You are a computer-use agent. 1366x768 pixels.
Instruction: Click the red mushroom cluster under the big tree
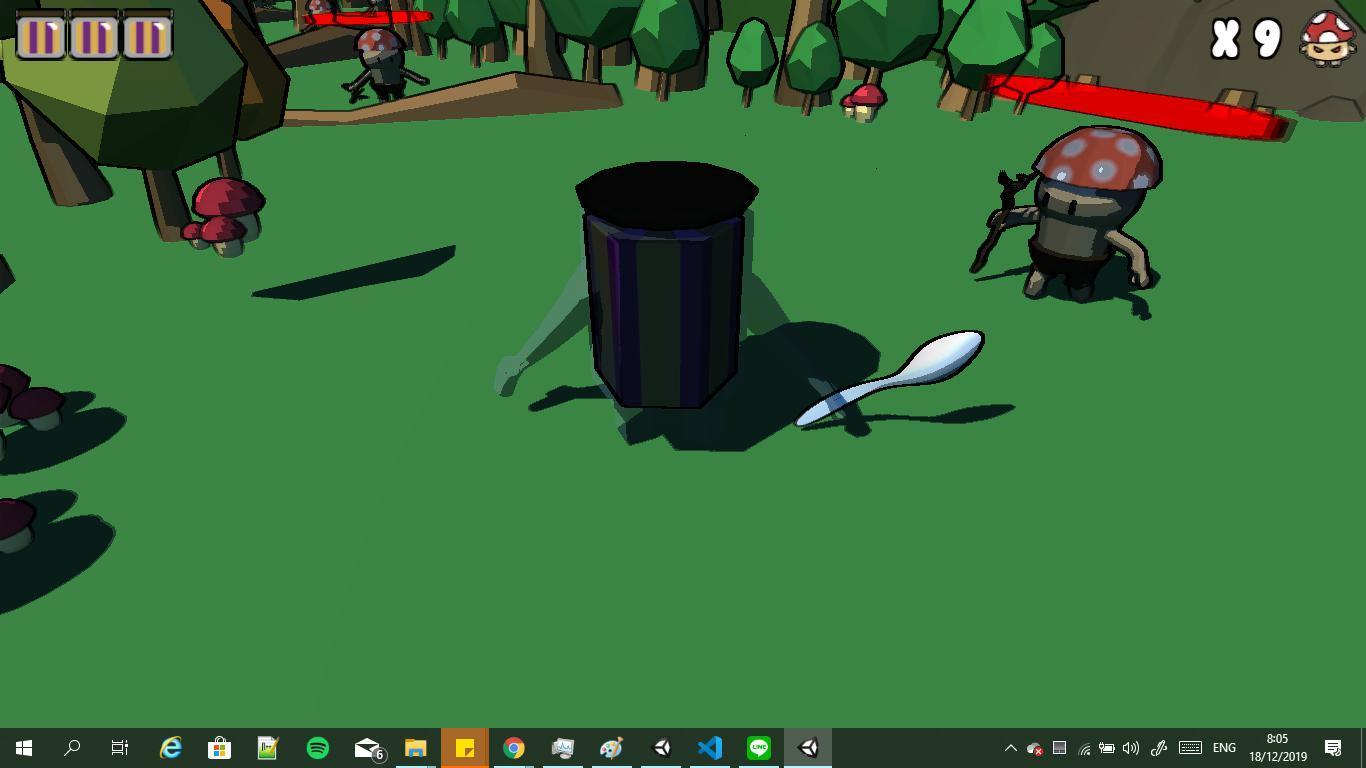[x=224, y=216]
